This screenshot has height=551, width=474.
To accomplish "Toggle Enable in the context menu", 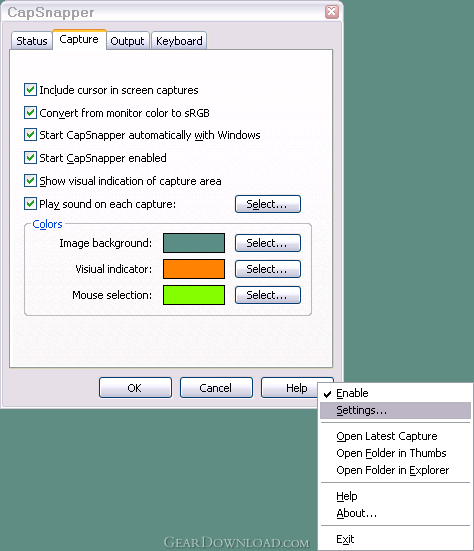I will click(395, 393).
